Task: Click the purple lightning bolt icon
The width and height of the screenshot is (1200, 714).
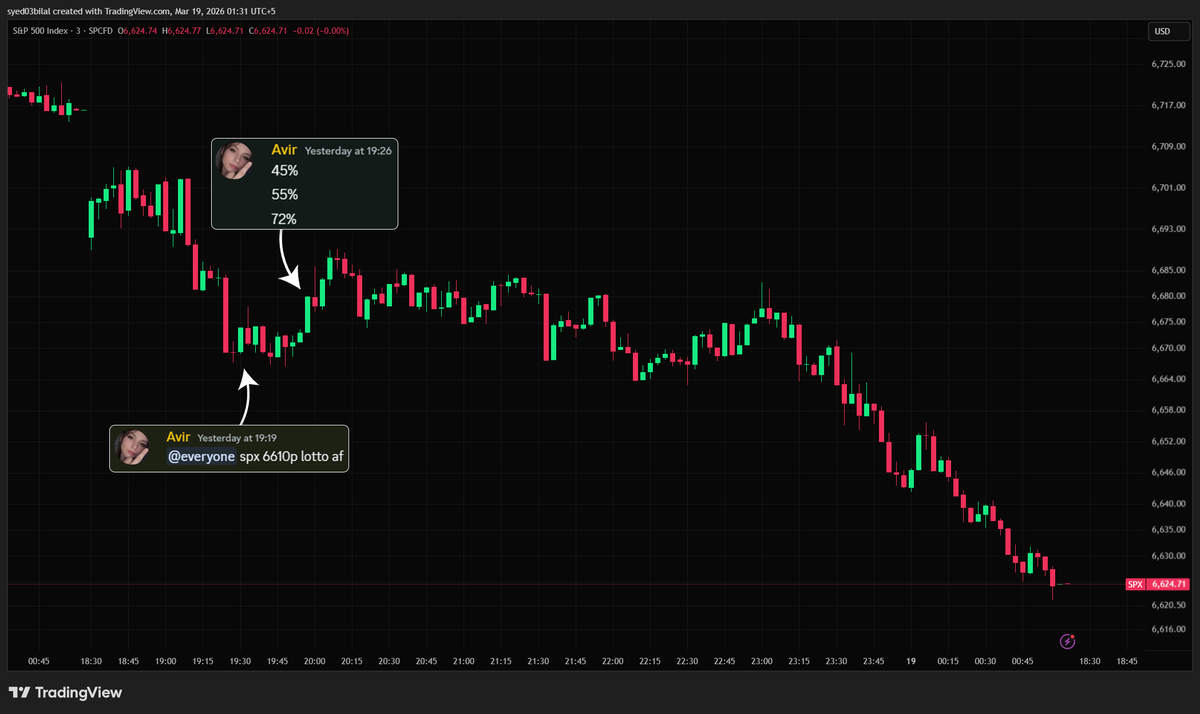Action: tap(1067, 641)
